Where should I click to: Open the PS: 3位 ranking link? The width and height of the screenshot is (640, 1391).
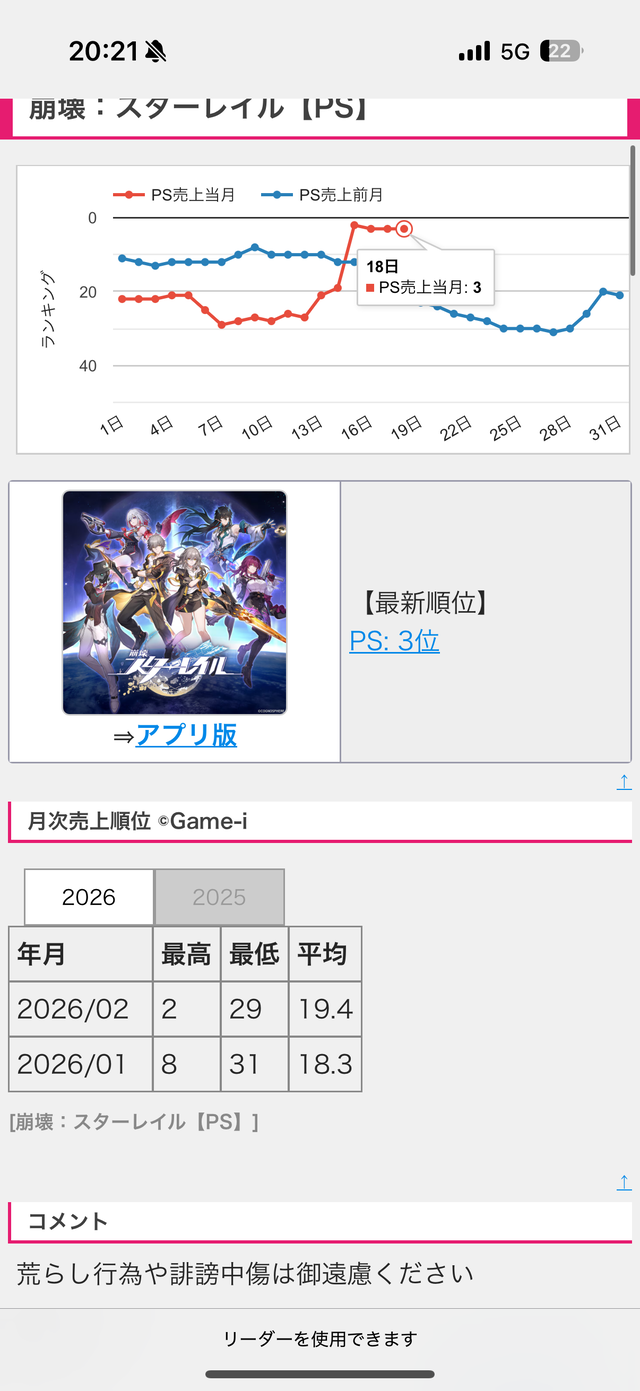tap(394, 641)
